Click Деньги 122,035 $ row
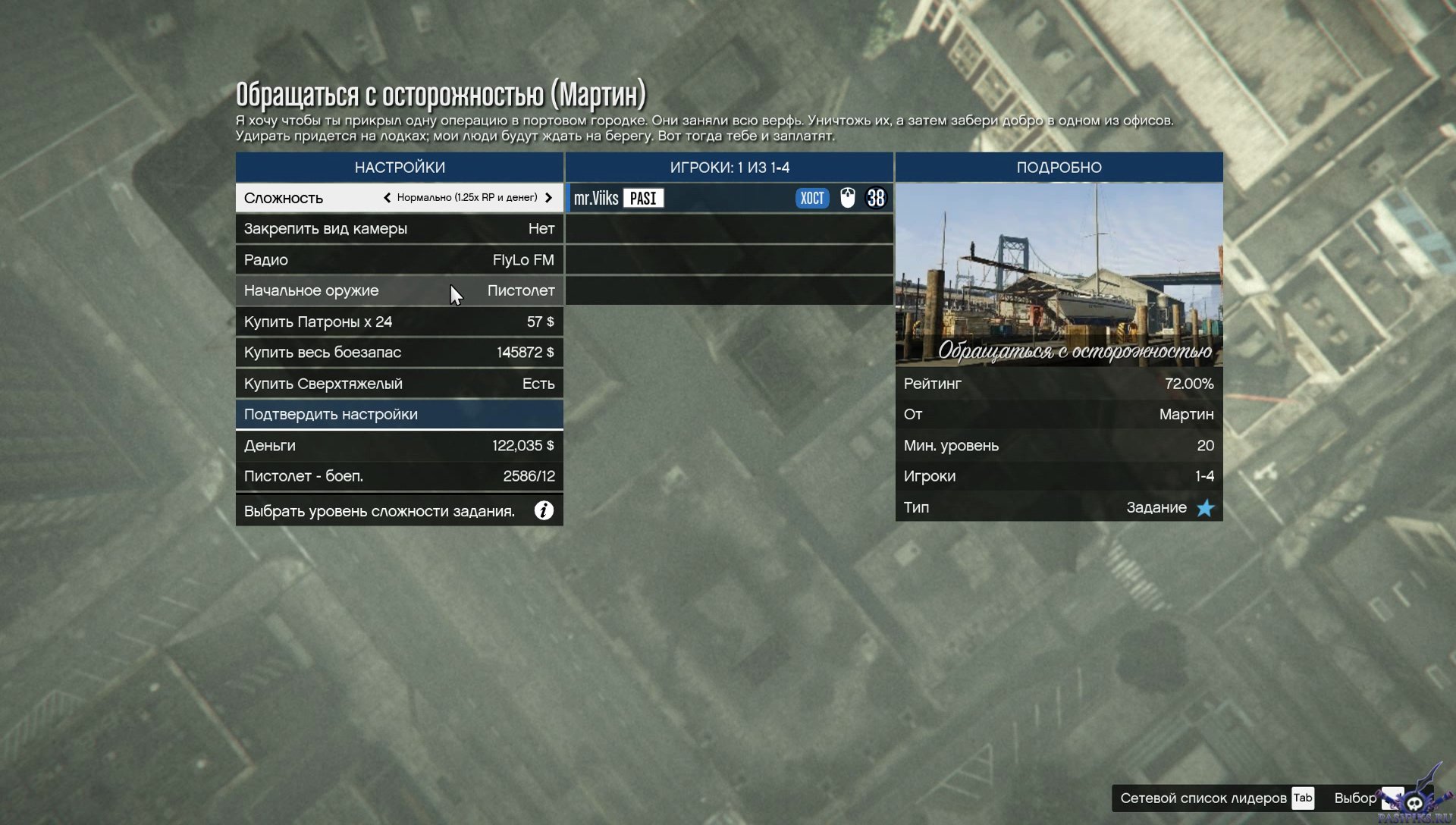 tap(400, 445)
